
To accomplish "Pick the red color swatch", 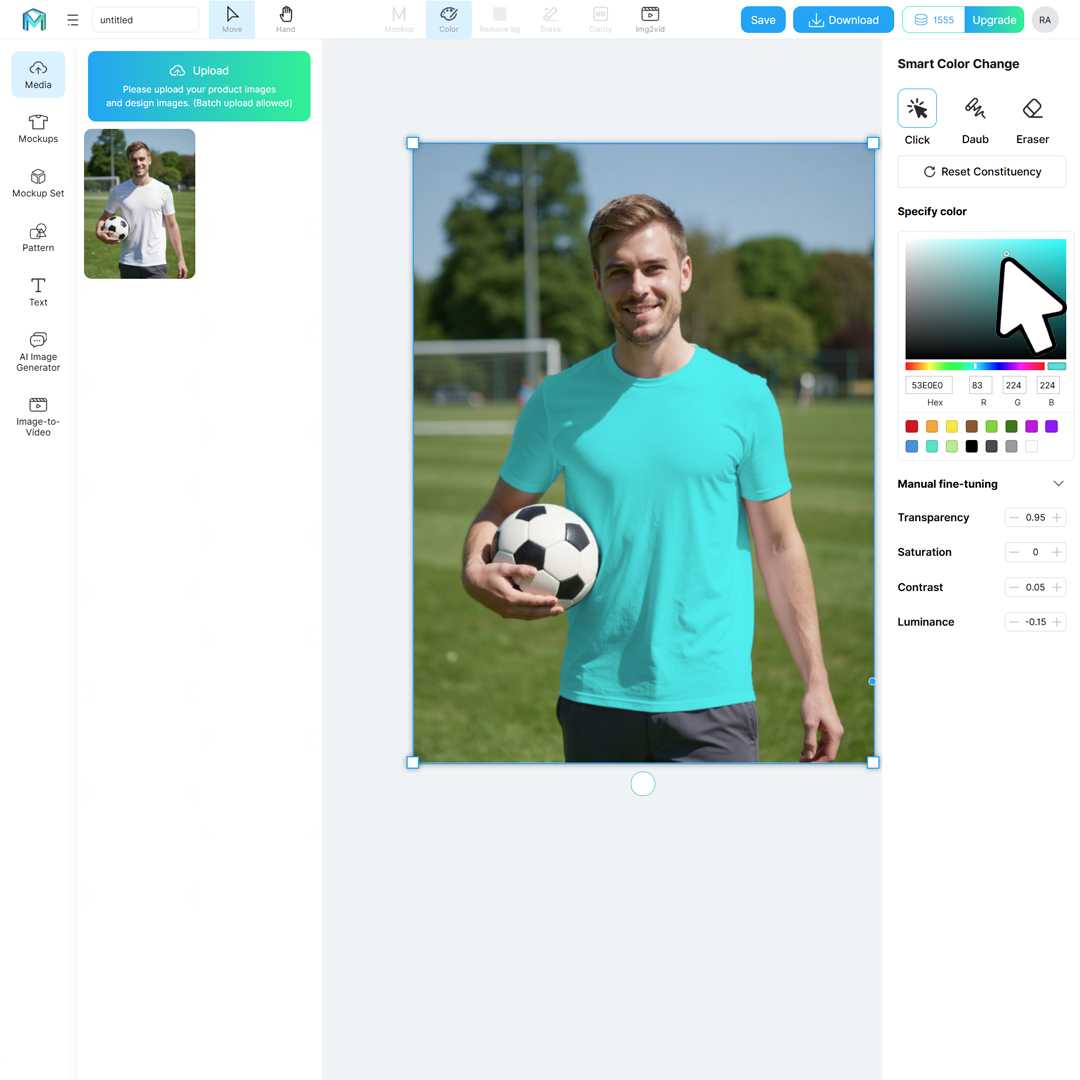I will [911, 426].
